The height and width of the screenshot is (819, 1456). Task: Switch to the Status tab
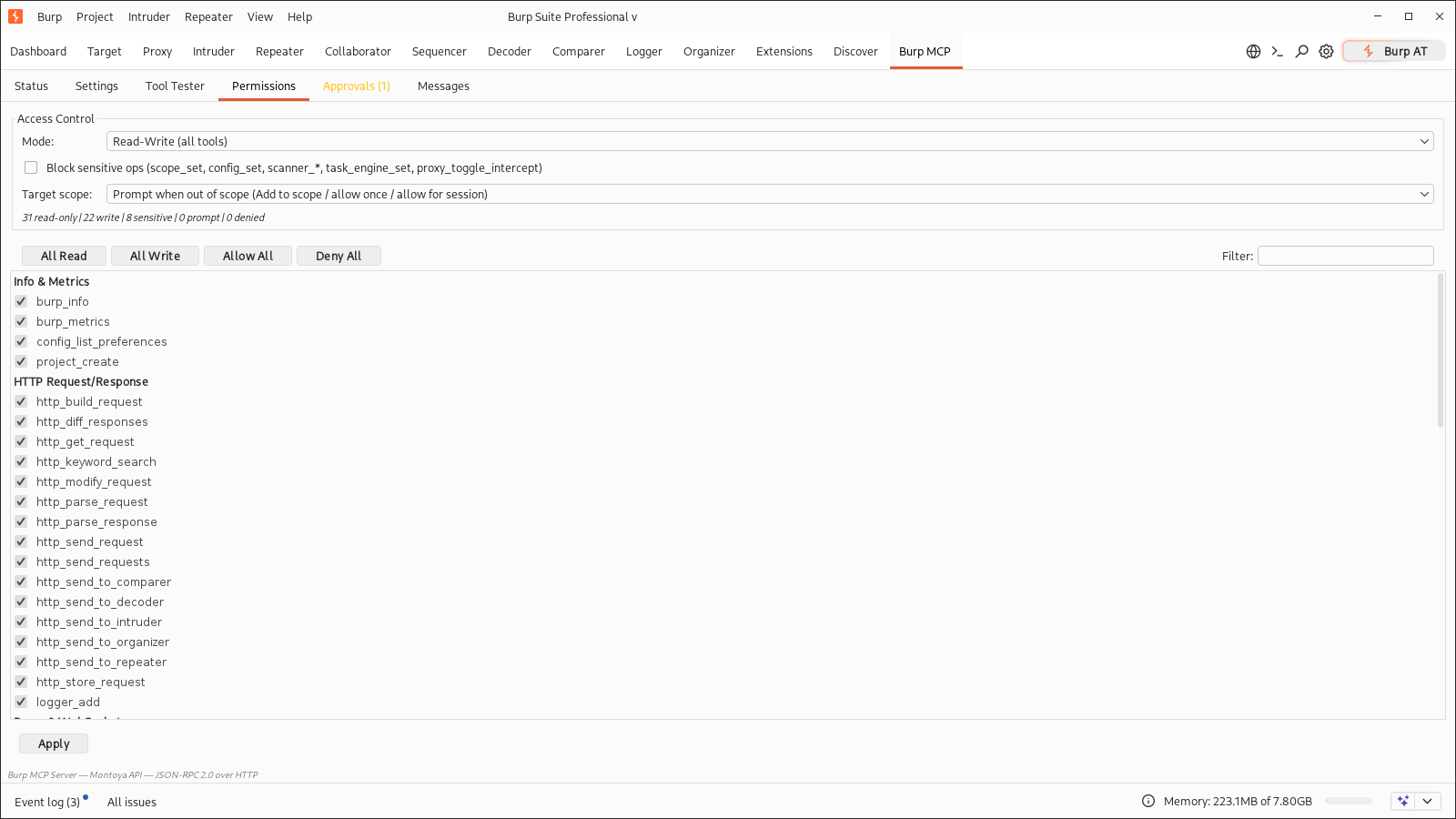(31, 86)
